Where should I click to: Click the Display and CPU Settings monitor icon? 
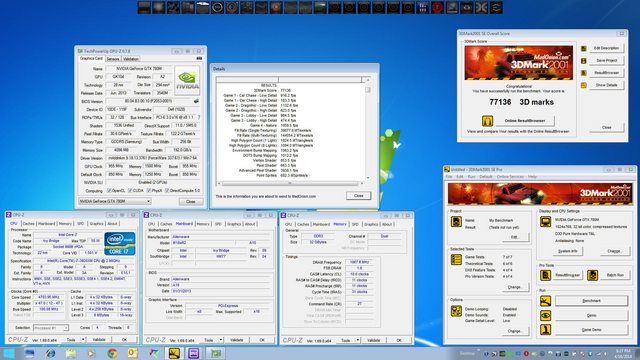coord(545,222)
